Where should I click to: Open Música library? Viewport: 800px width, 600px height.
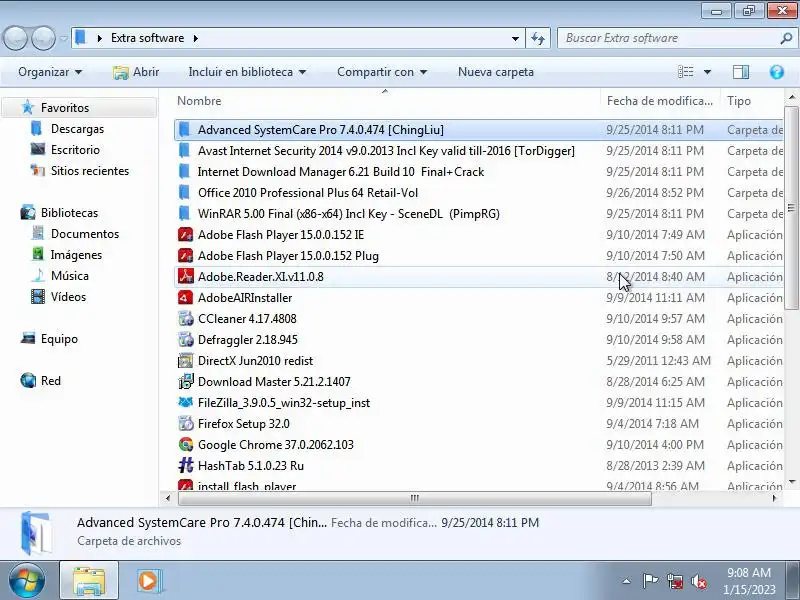tap(70, 276)
